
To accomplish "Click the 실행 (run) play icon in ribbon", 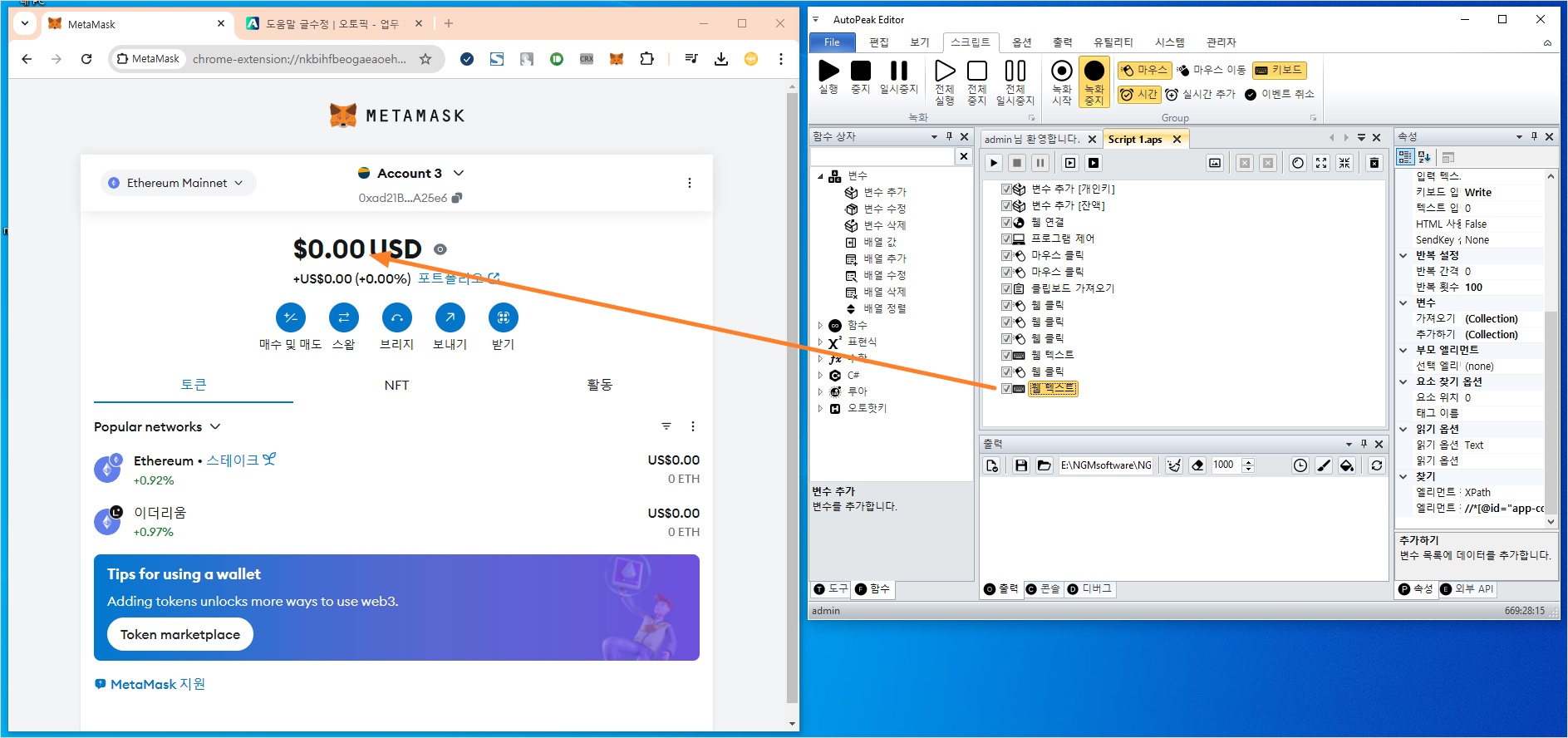I will point(828,71).
